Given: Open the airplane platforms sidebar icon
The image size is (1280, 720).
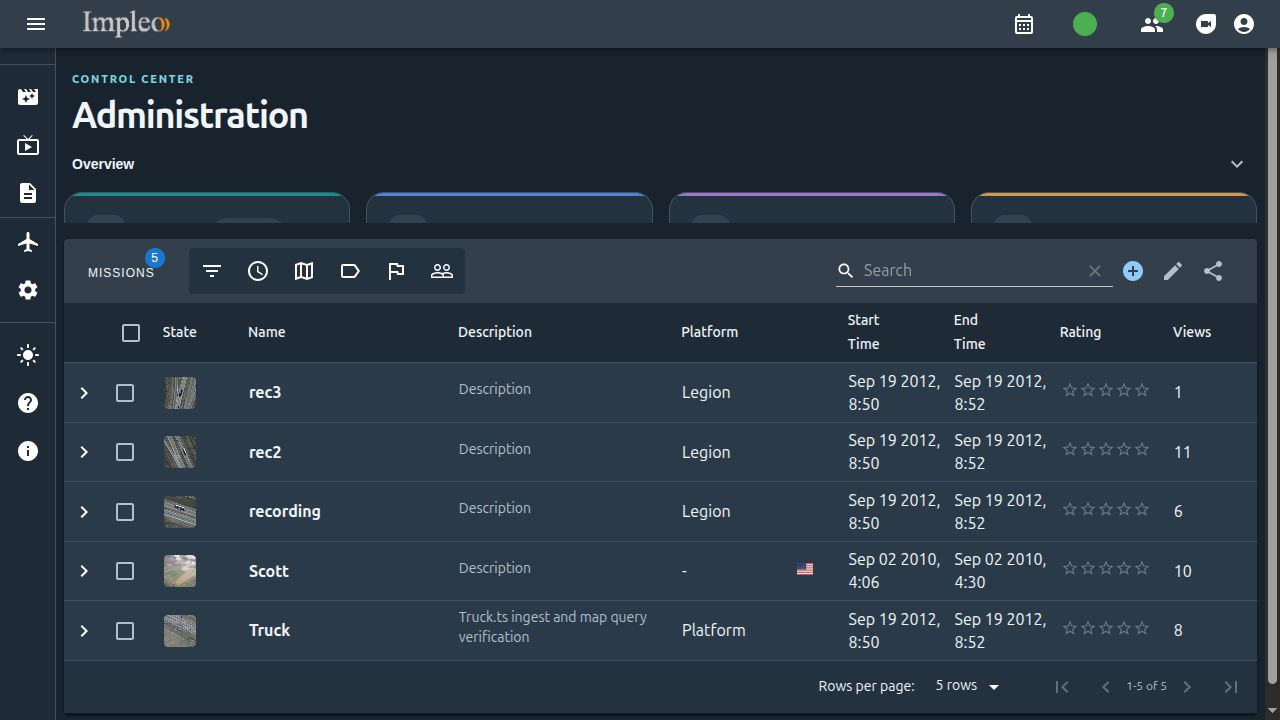Looking at the screenshot, I should 28,242.
